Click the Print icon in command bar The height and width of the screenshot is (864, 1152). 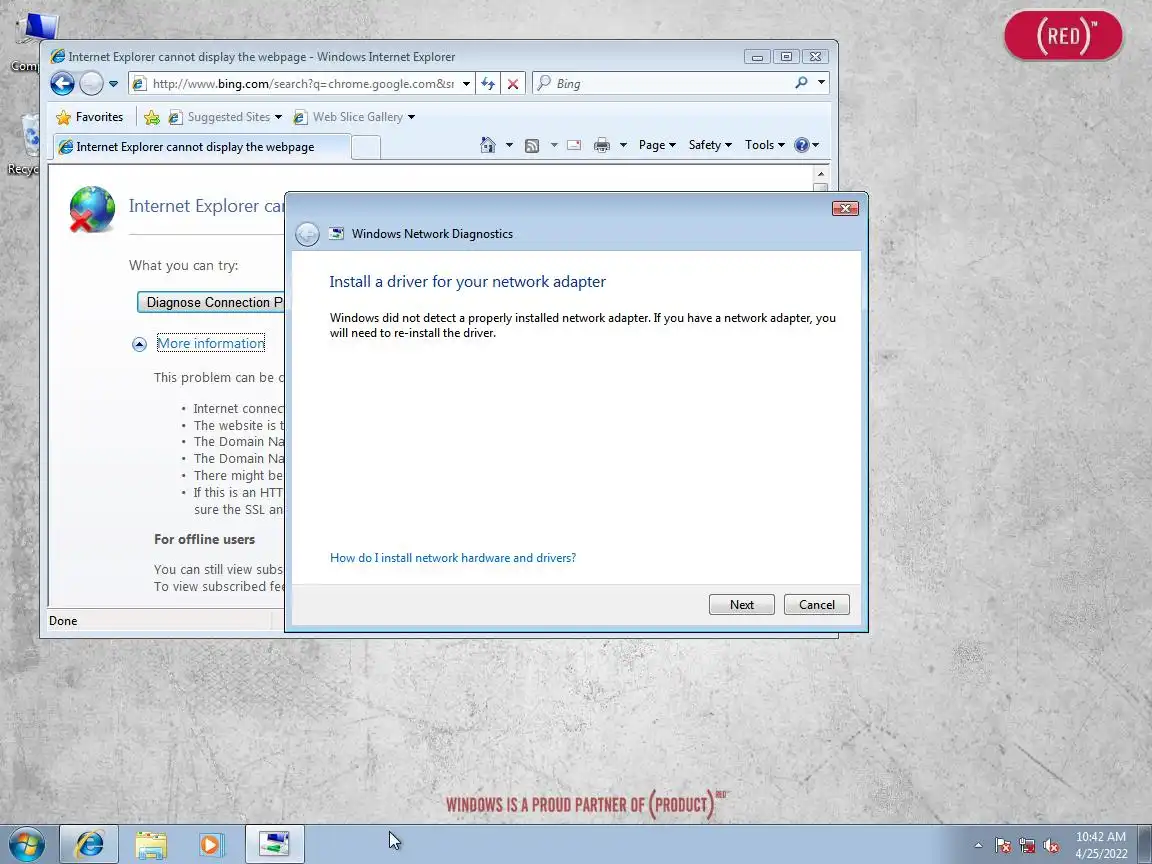[602, 145]
